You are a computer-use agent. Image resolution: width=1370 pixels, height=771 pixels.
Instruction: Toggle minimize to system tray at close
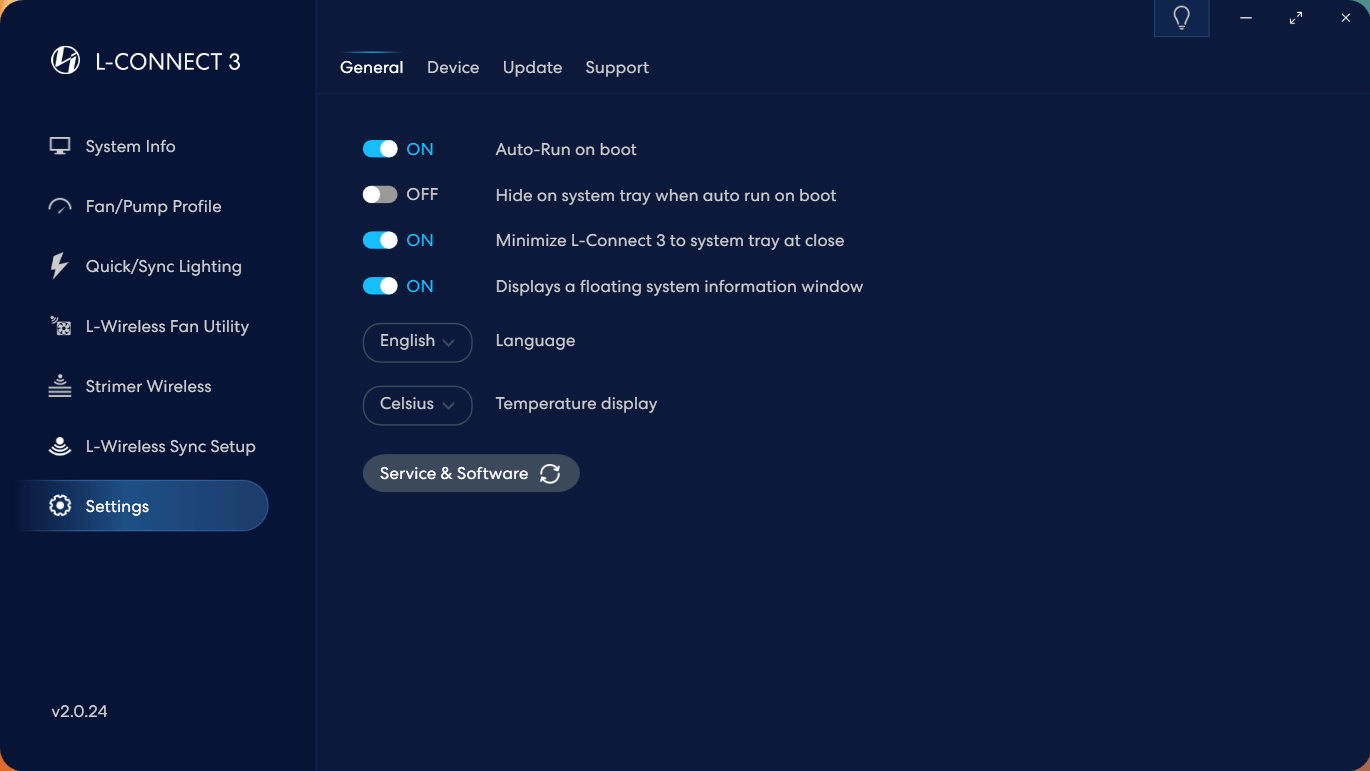point(380,240)
